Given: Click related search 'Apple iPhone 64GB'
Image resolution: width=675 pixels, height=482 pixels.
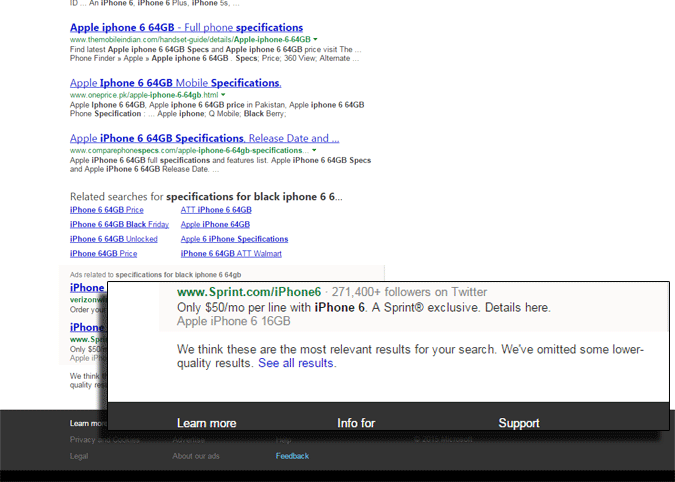Looking at the screenshot, I should click(x=215, y=225).
